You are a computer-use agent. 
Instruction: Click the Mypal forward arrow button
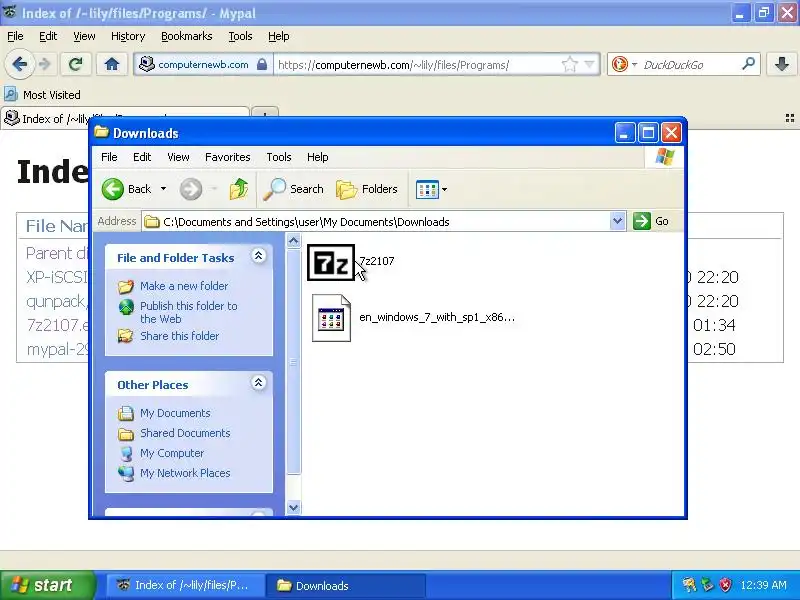pyautogui.click(x=45, y=64)
